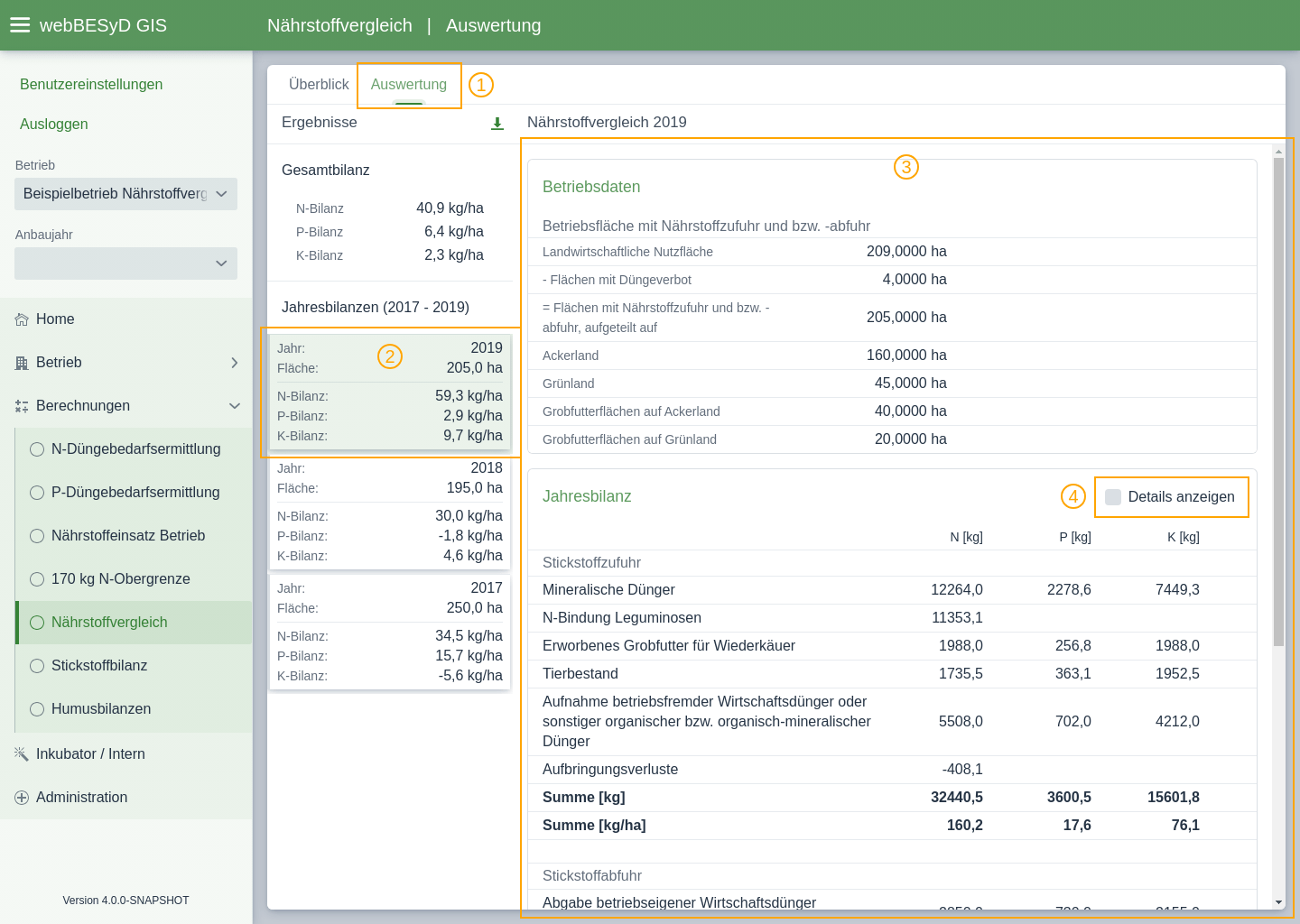Screen dimensions: 1300x924
Task: Select the 2019 Jahresbilanz card
Action: (390, 392)
